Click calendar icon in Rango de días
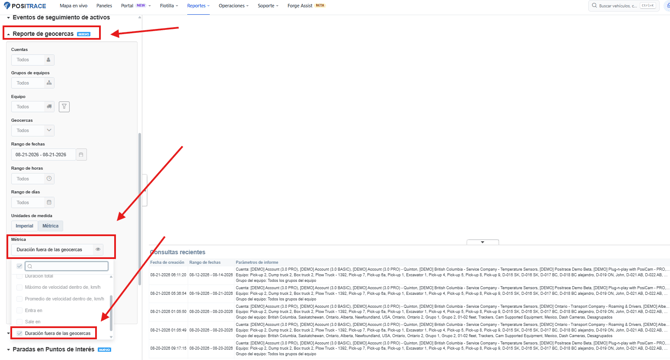 [x=49, y=202]
